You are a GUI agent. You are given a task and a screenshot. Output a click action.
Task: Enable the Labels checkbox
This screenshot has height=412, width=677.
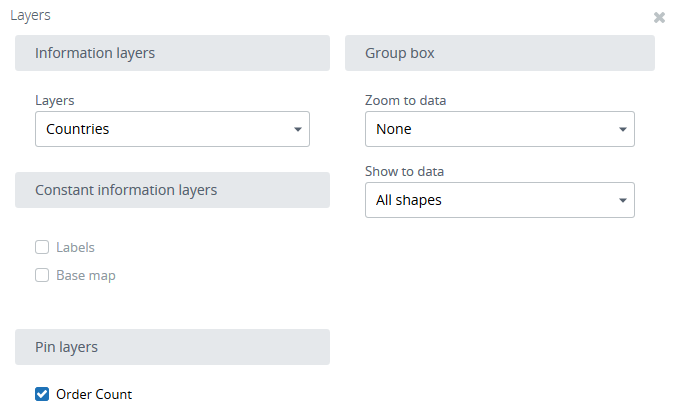coord(42,247)
